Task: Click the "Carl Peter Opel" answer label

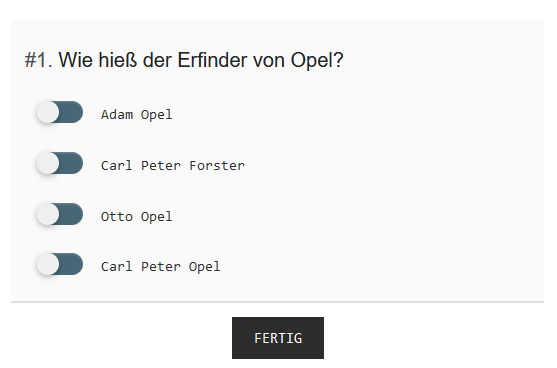Action: pyautogui.click(x=161, y=267)
